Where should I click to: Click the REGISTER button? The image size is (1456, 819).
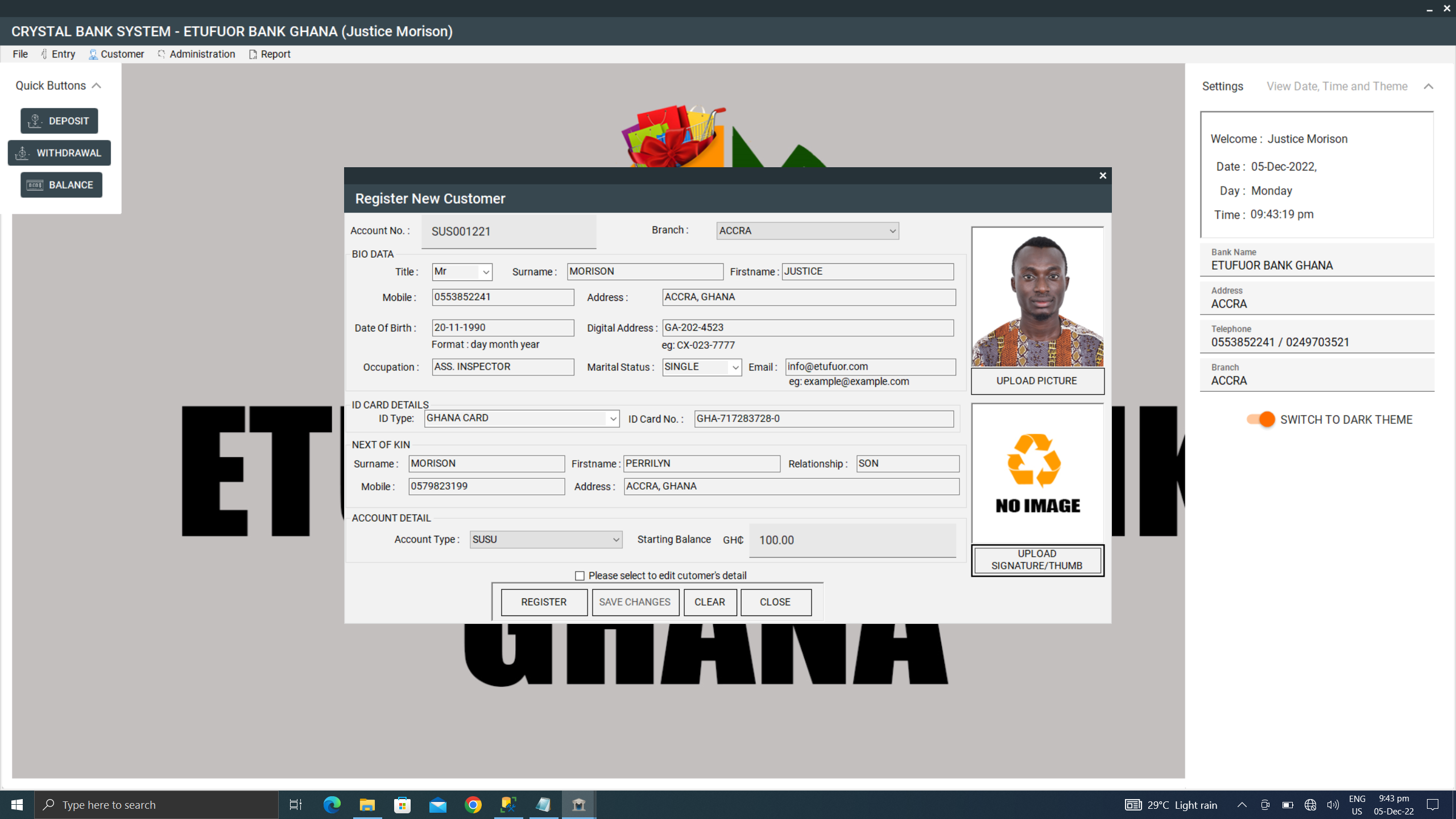click(543, 602)
